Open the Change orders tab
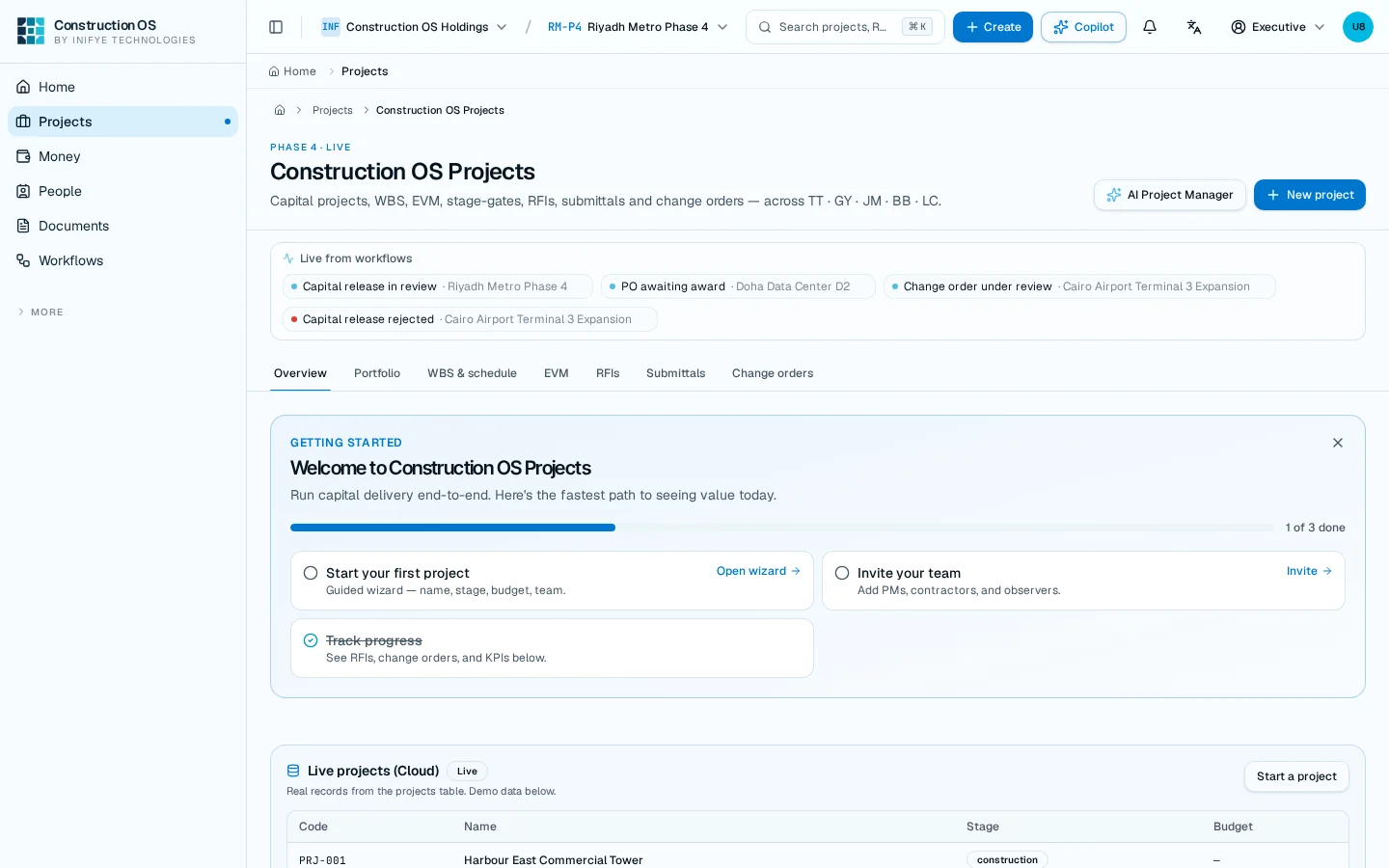The height and width of the screenshot is (868, 1389). tap(773, 373)
